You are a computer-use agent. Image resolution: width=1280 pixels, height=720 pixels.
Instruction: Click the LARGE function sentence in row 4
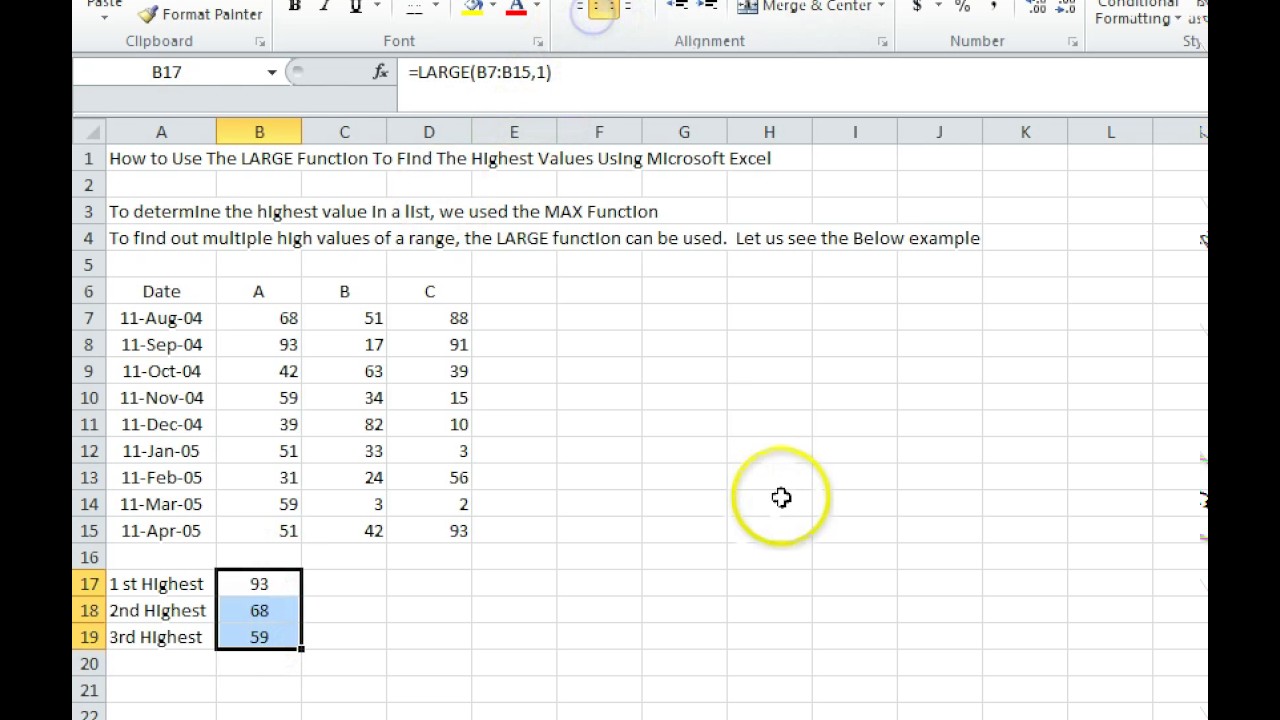[544, 238]
